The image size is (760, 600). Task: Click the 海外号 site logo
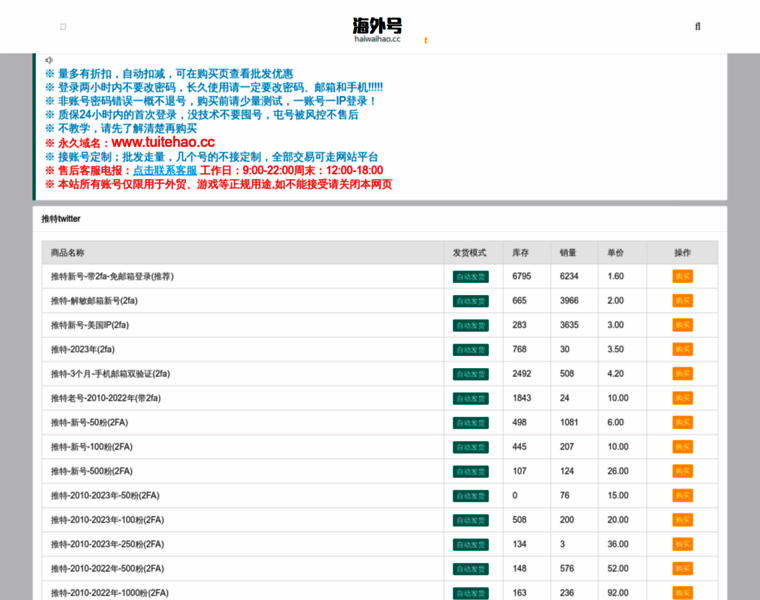click(377, 29)
